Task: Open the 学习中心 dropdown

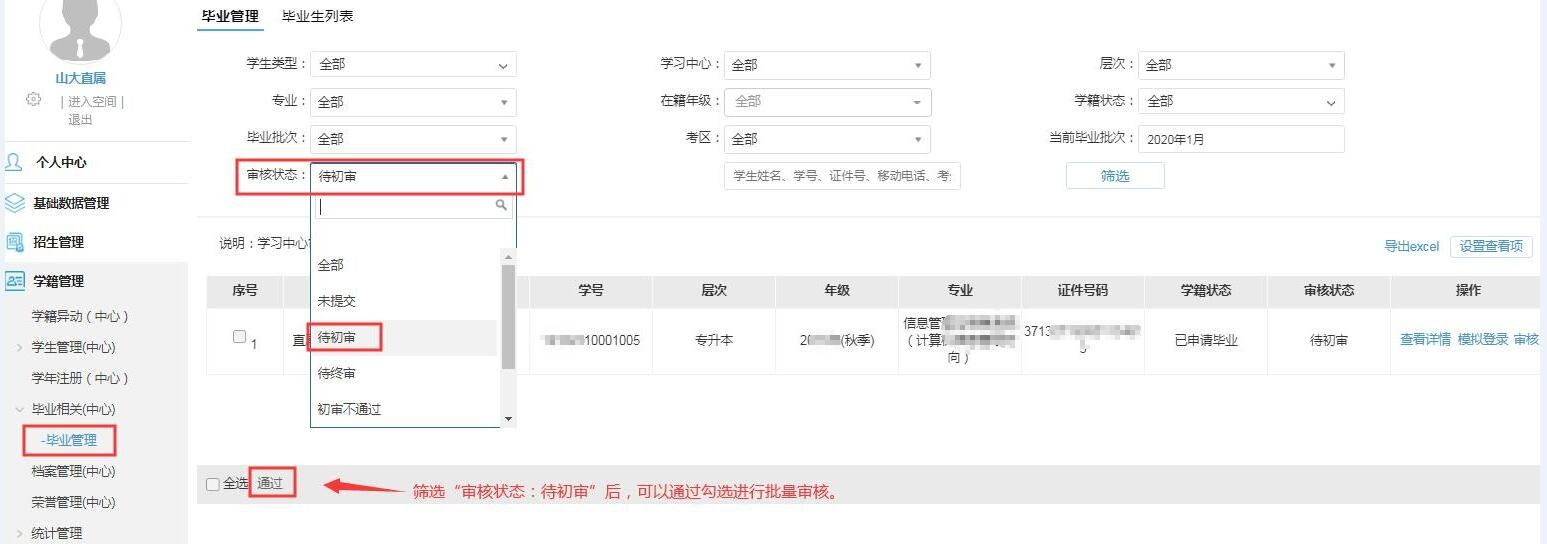Action: tap(827, 65)
